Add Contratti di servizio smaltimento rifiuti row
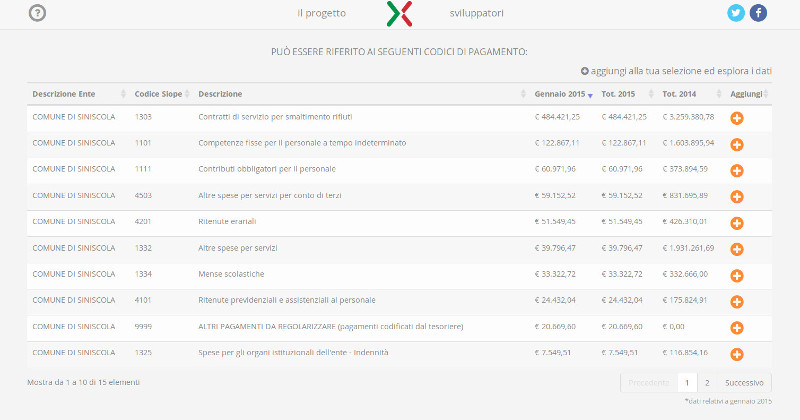 (737, 118)
